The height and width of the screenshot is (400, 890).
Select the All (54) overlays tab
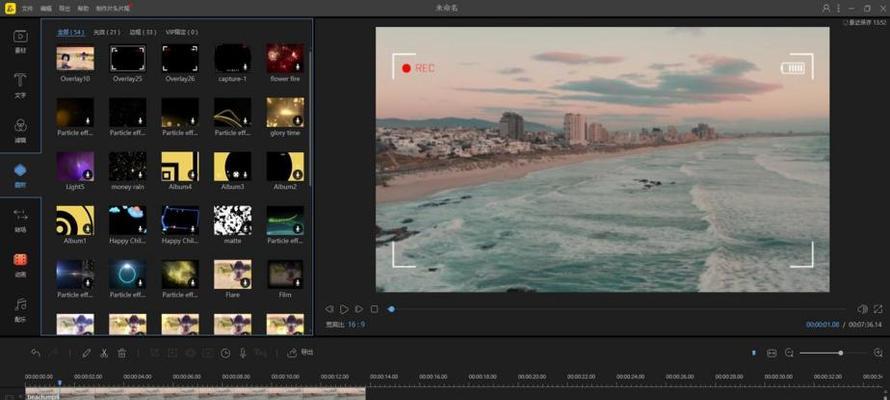(x=71, y=32)
